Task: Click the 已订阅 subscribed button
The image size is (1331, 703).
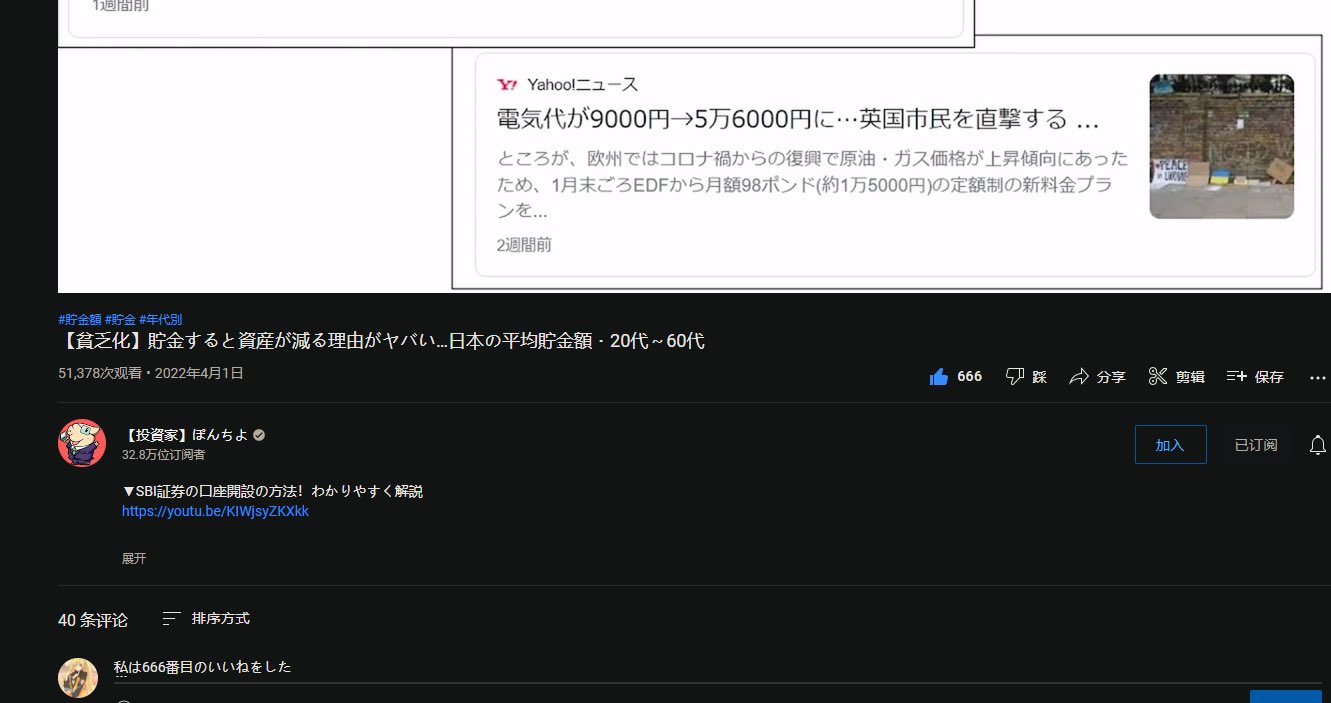Action: tap(1256, 445)
